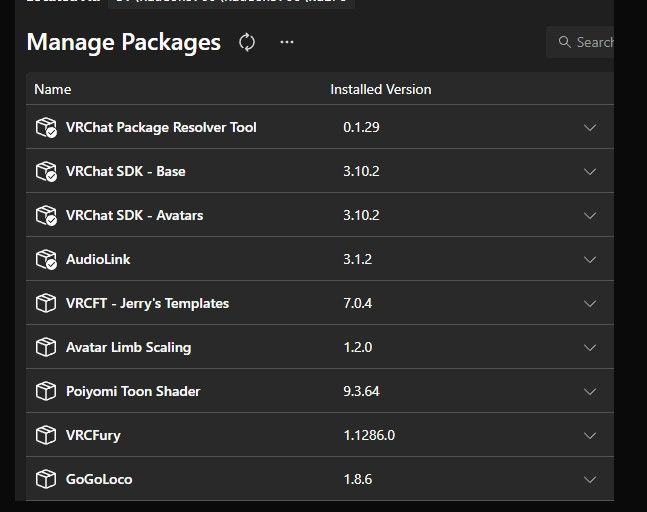Click version 0.1.29 of Resolver Tool

click(361, 127)
